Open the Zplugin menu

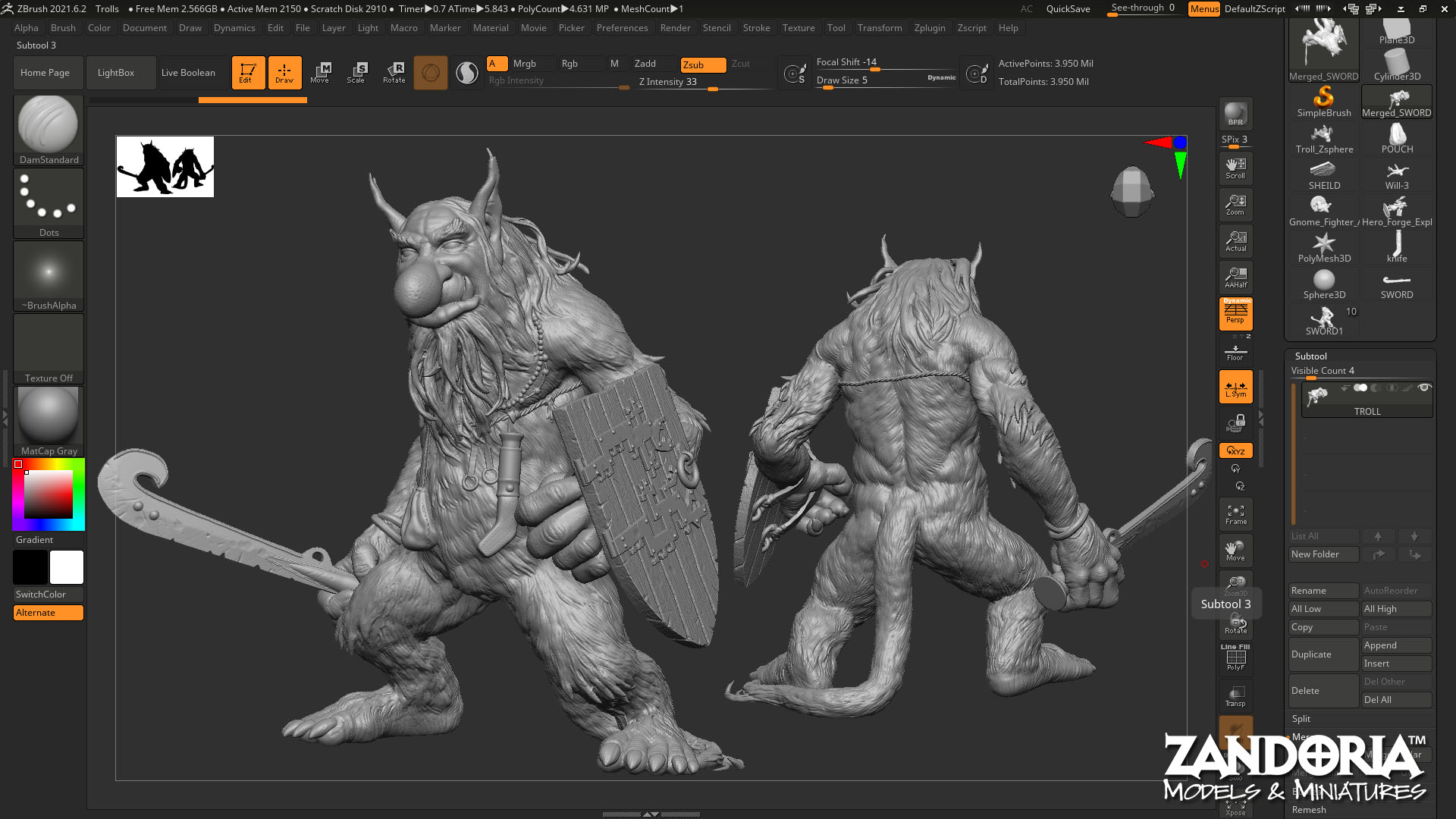tap(929, 28)
